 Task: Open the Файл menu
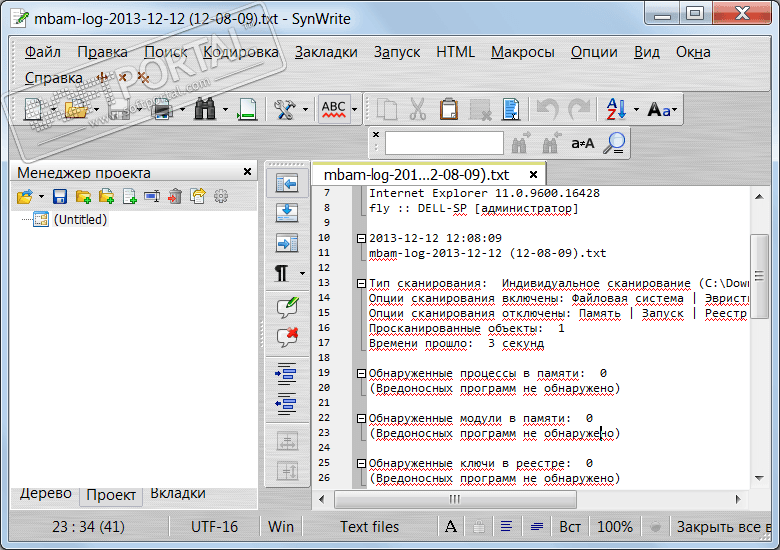click(x=43, y=52)
